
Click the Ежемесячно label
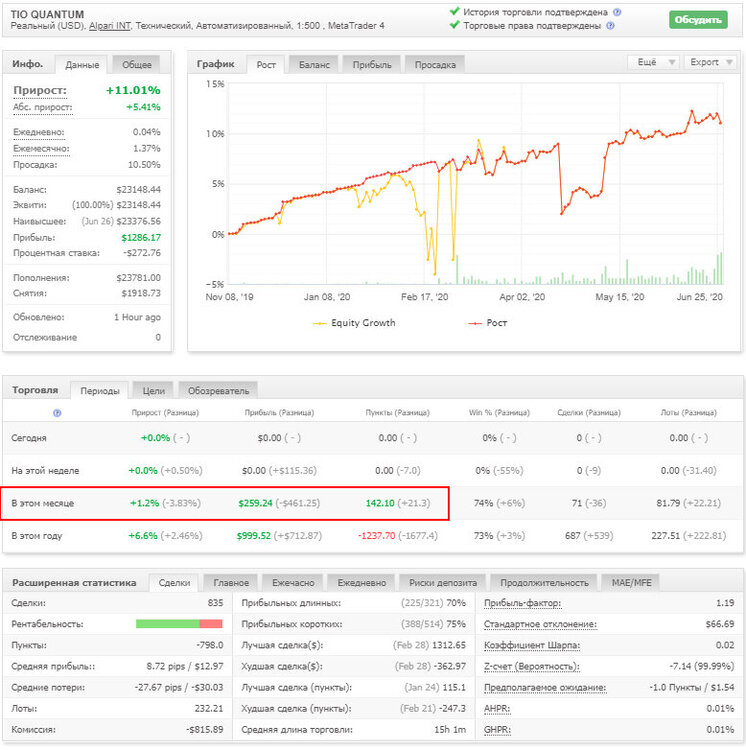tap(41, 149)
